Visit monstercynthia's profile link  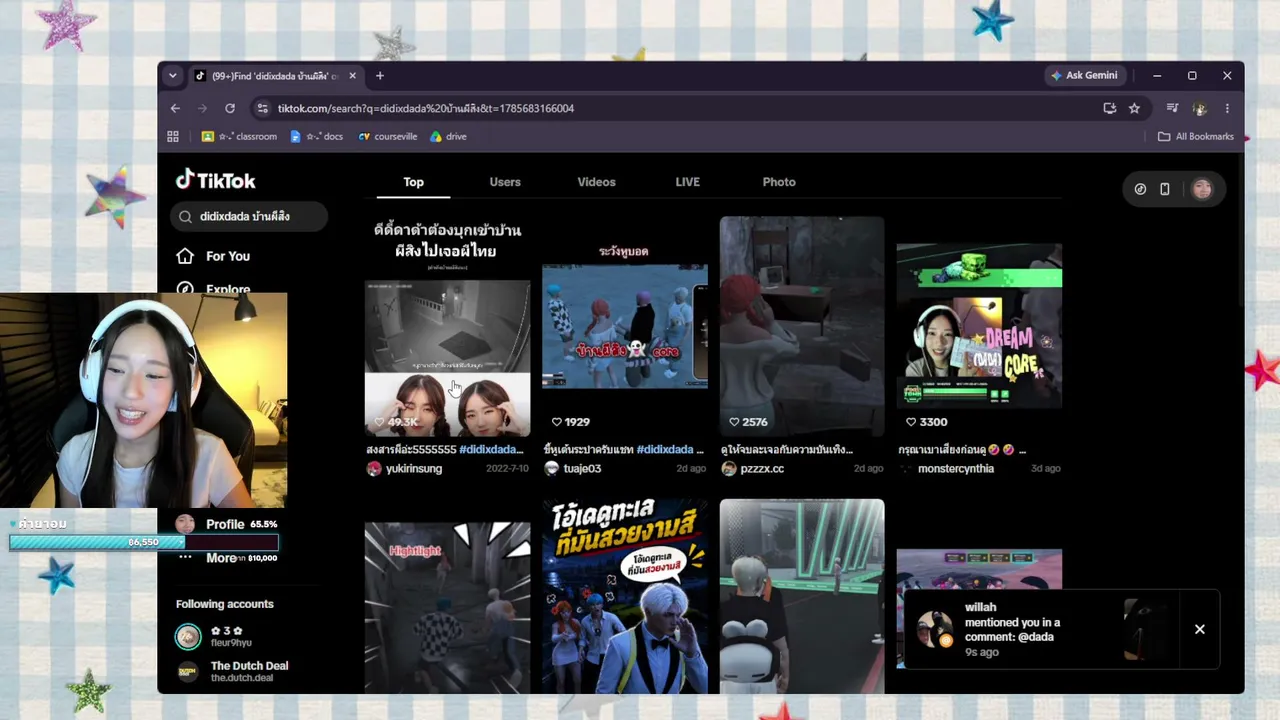[x=956, y=468]
